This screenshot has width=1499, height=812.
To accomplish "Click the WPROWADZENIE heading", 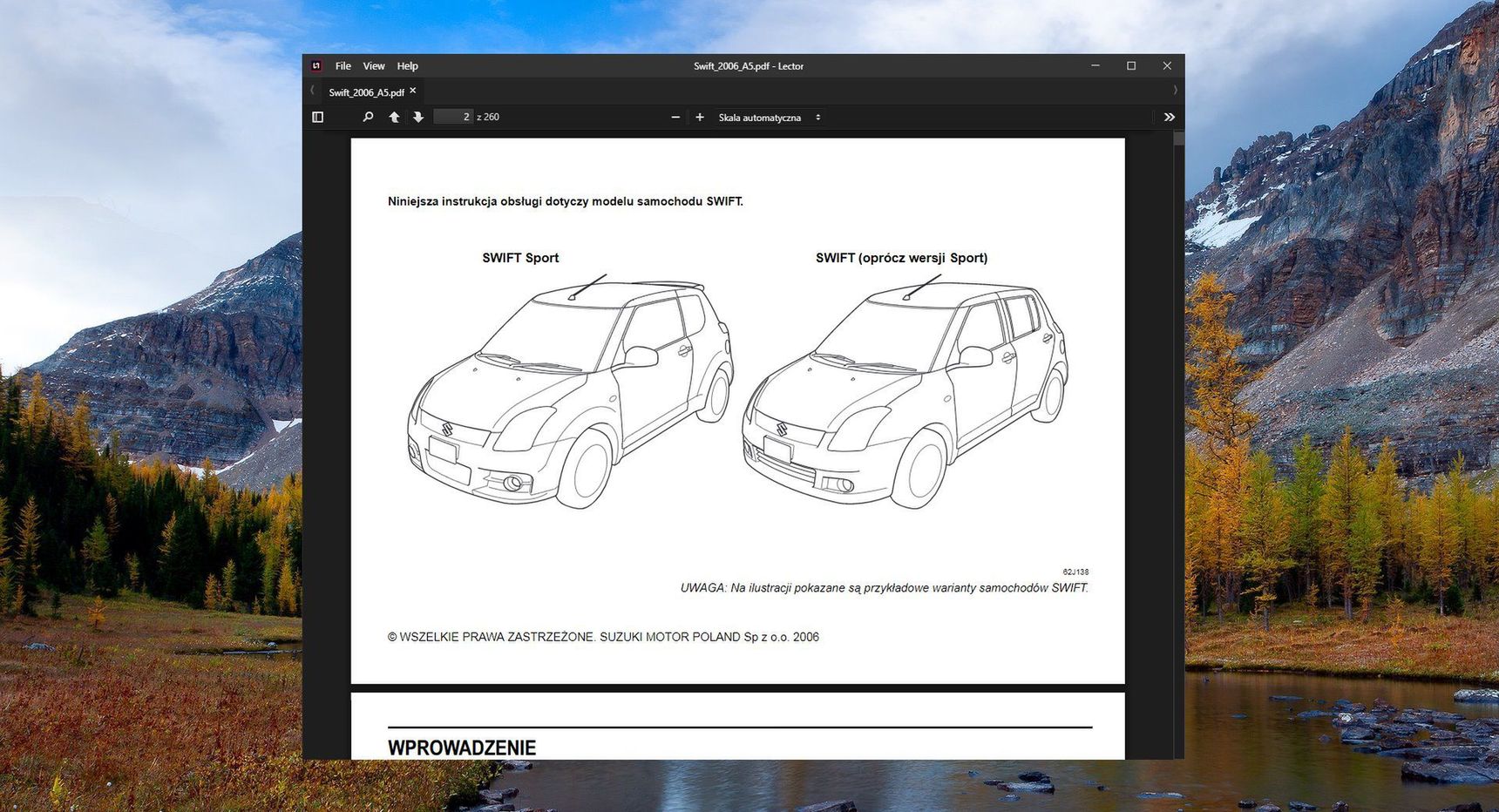I will 462,748.
